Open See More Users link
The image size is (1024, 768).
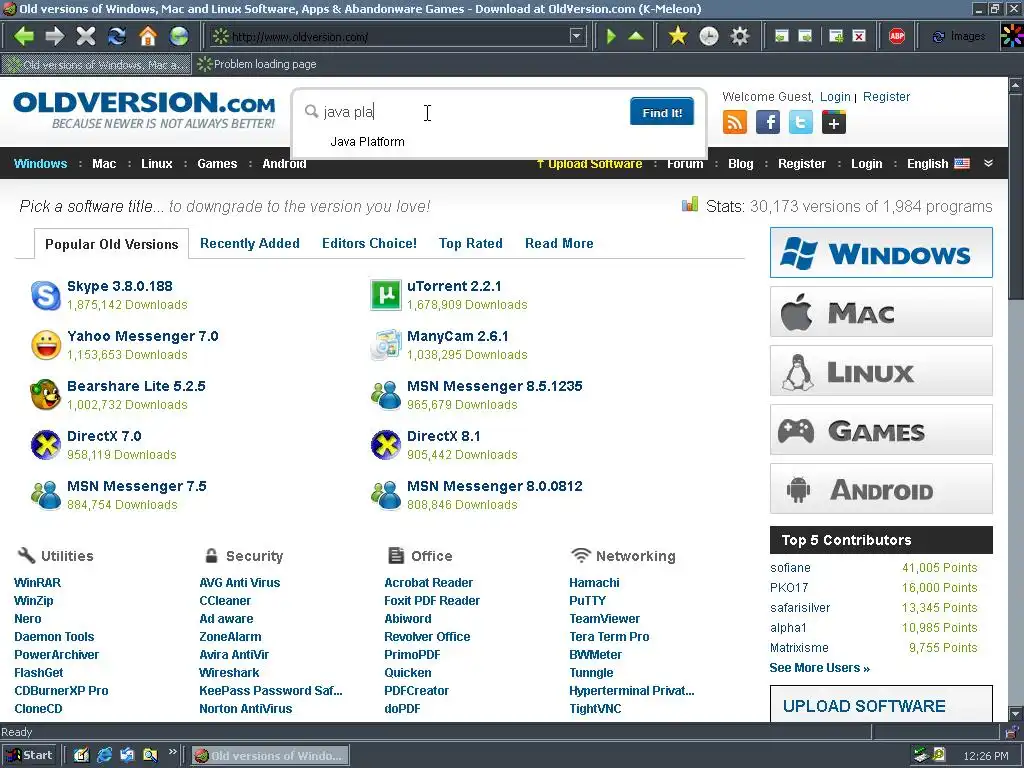click(x=819, y=668)
